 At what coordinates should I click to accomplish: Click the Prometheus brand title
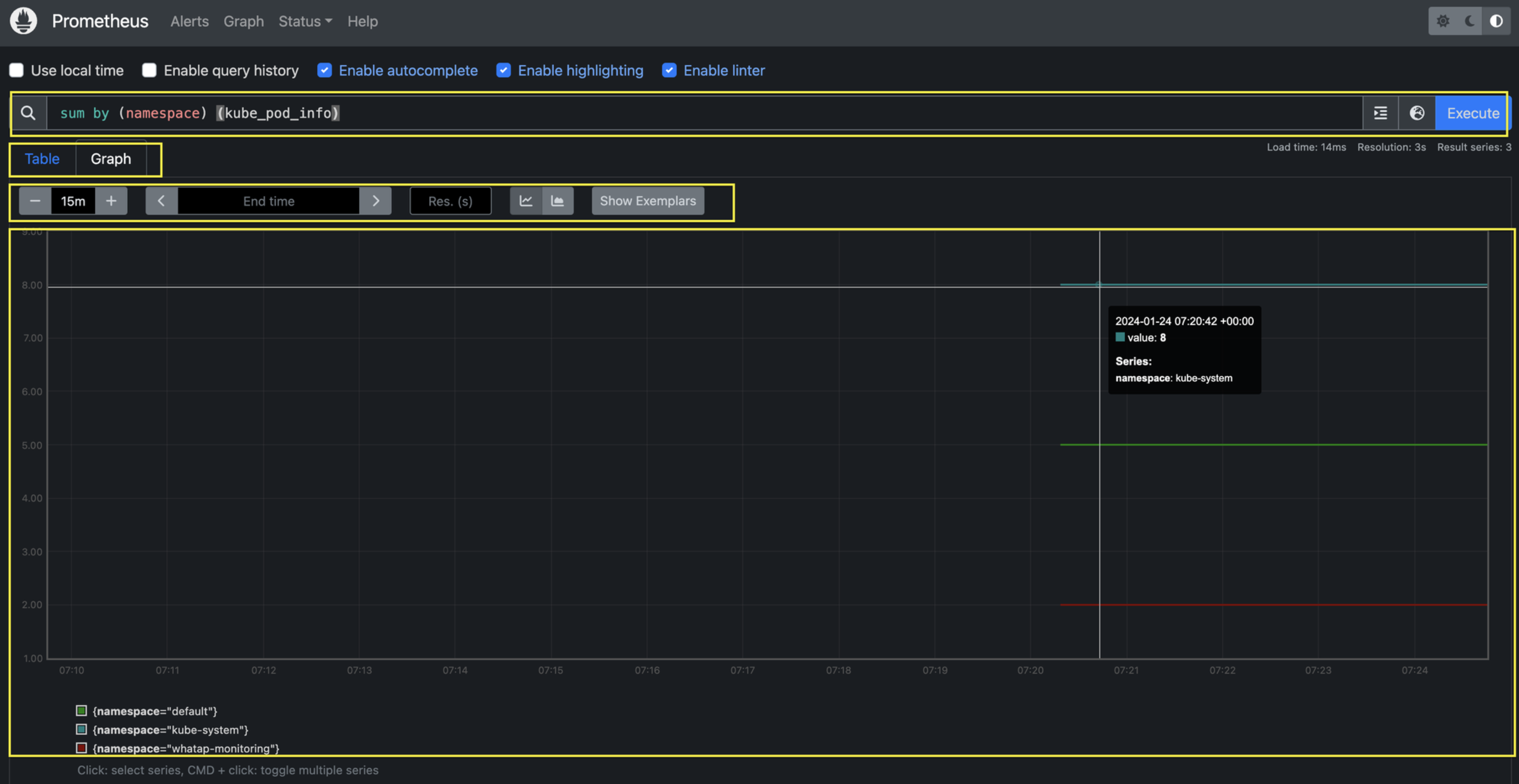coord(100,21)
